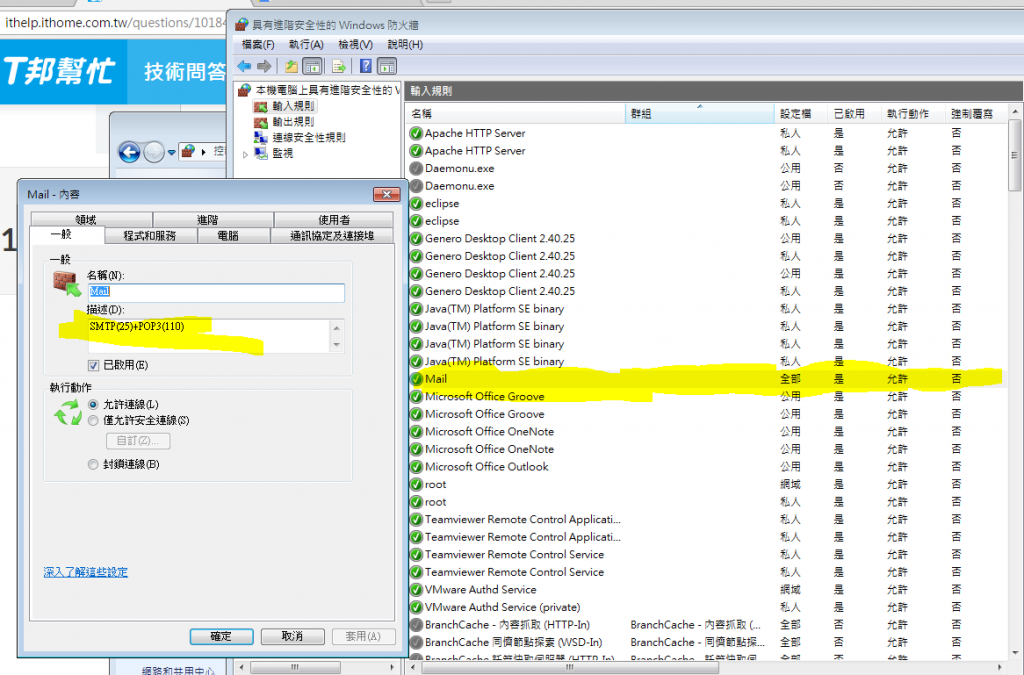Click gray disabled icon of first Daemonu.exe rule
1024x675 pixels.
(416, 168)
